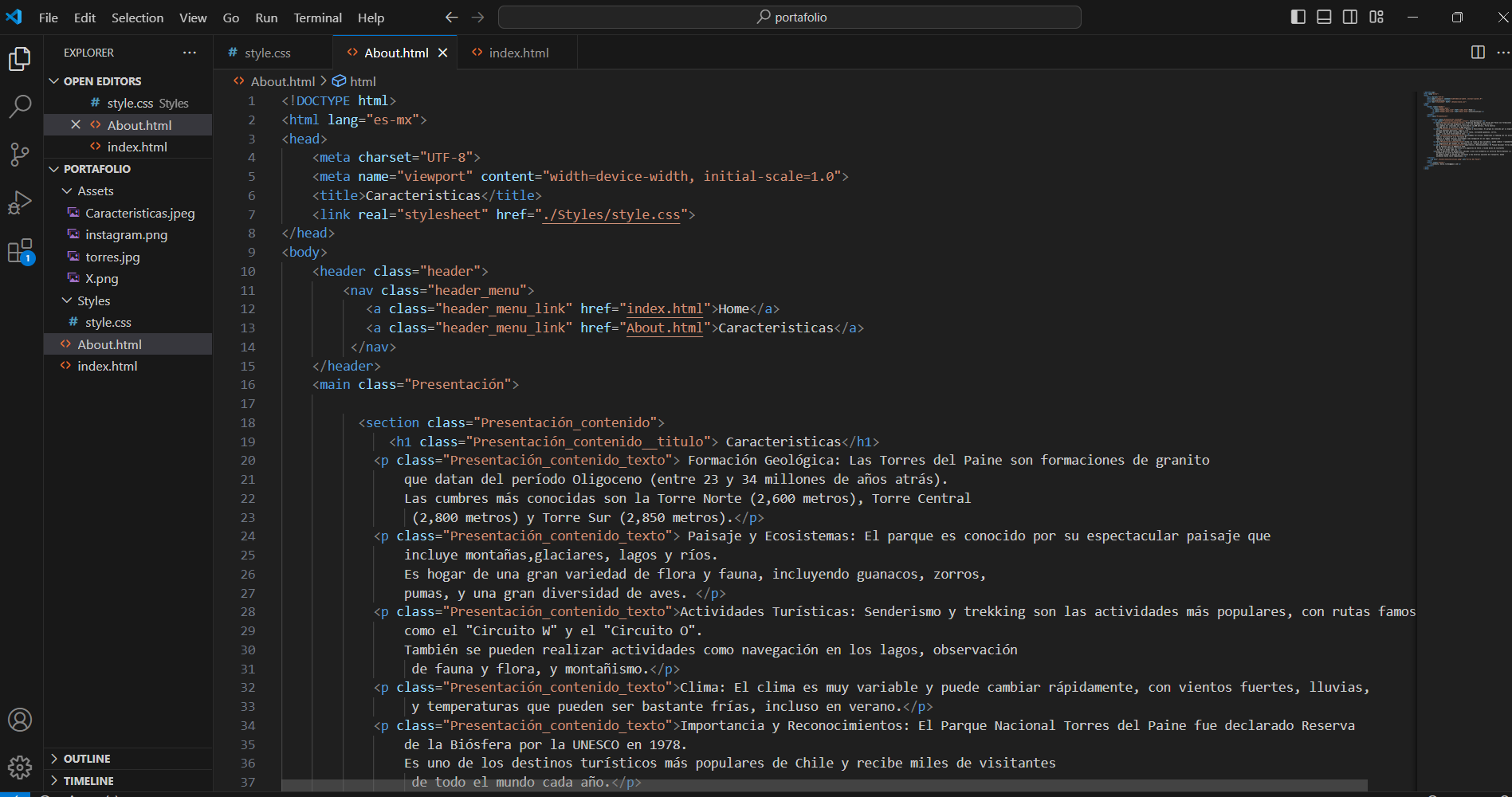Open the Search view in activity bar
Viewport: 1512px width, 797px height.
(20, 106)
